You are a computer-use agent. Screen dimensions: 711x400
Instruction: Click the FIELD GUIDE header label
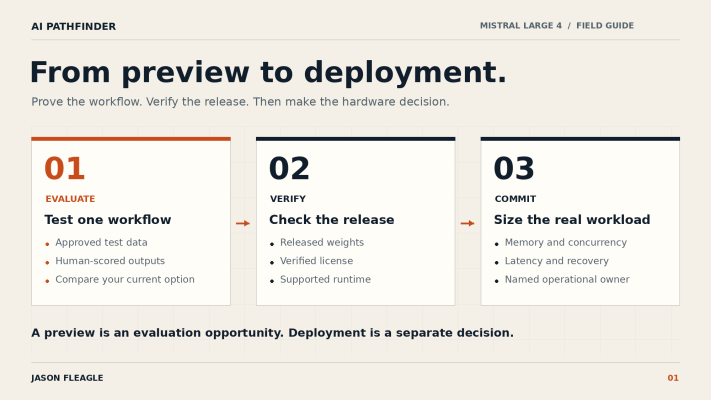(605, 26)
